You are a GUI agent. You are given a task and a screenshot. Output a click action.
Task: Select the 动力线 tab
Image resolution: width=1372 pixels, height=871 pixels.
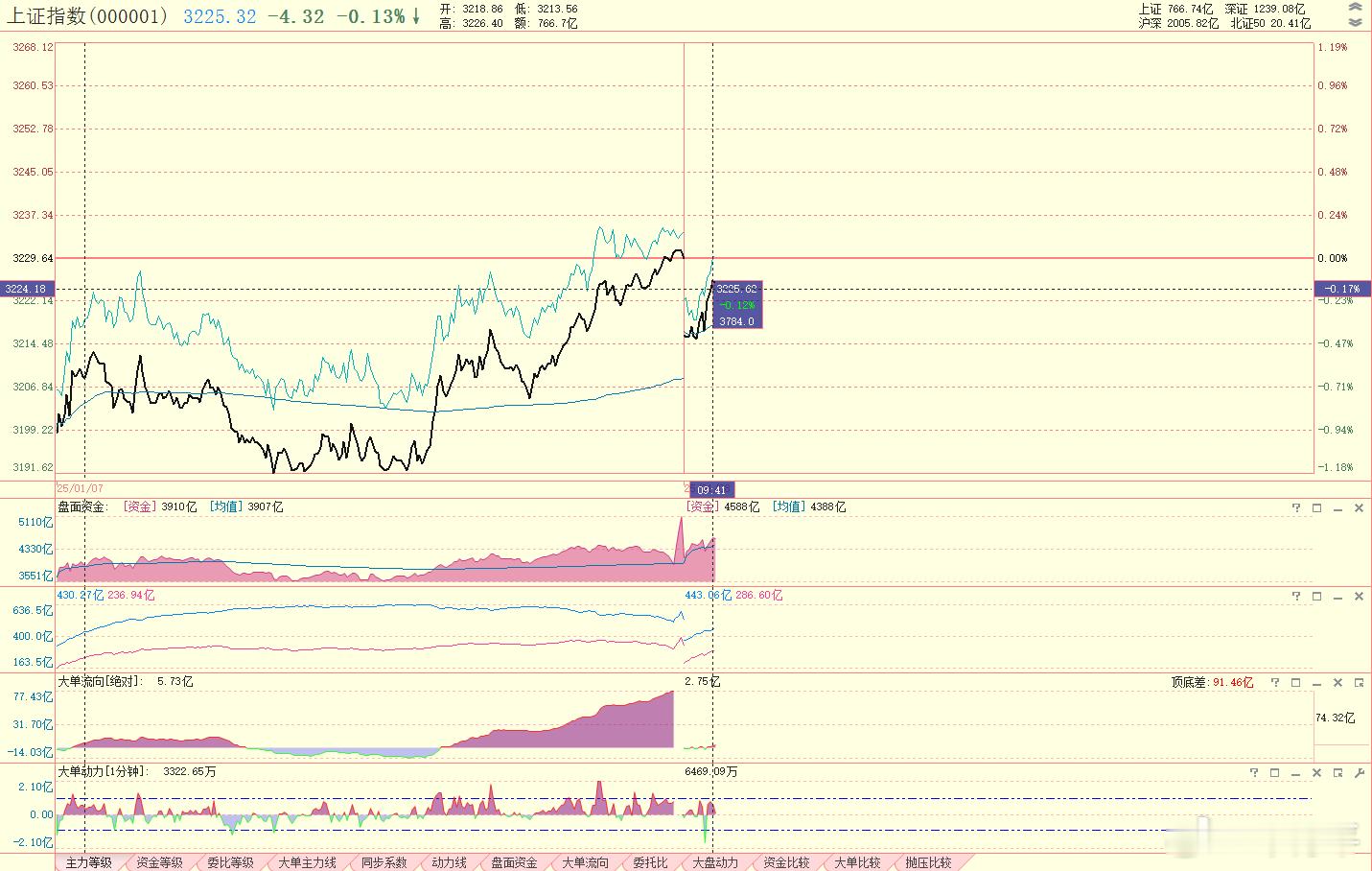(449, 862)
